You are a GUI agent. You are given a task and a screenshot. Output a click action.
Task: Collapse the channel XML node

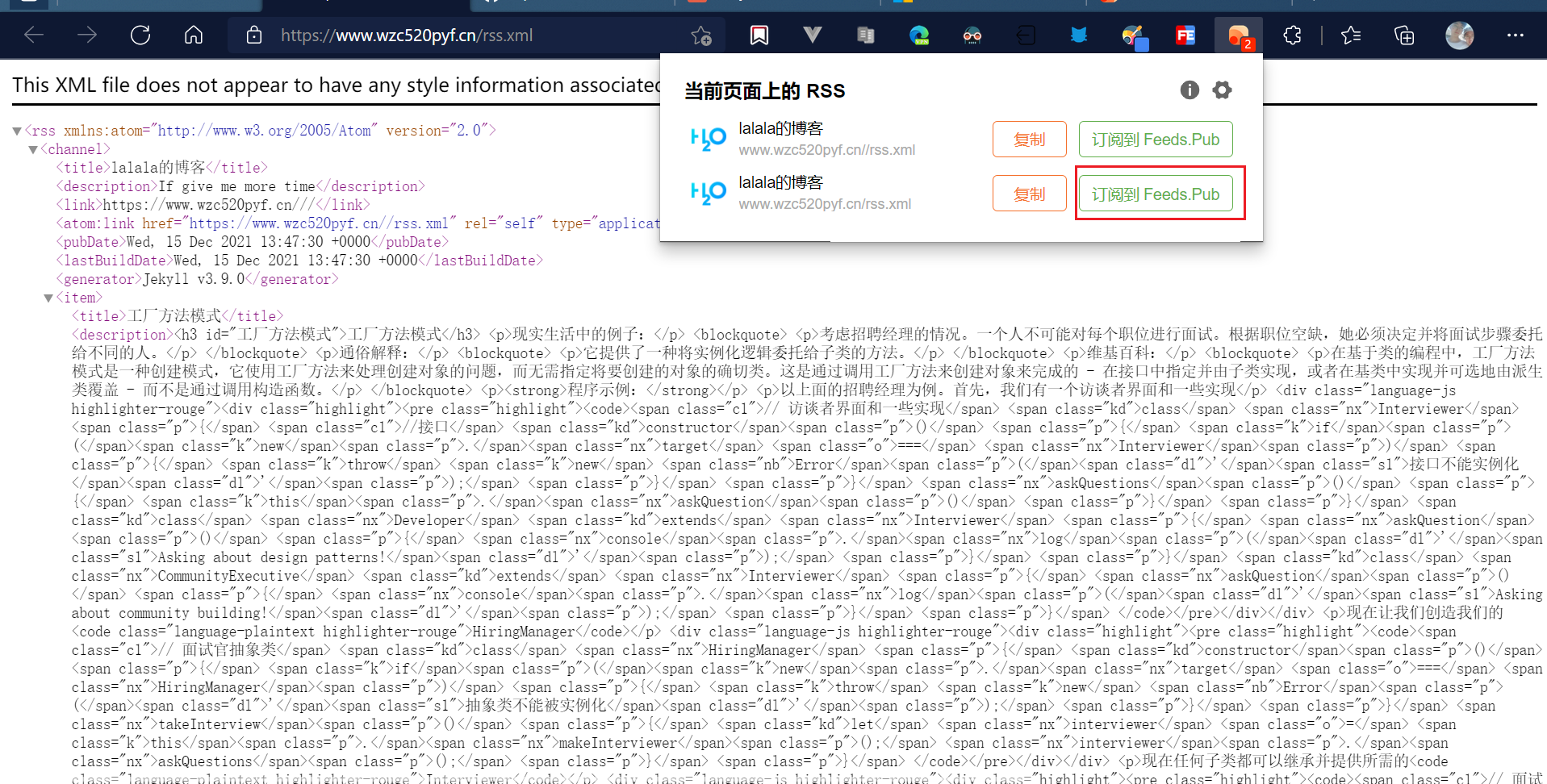(x=33, y=149)
